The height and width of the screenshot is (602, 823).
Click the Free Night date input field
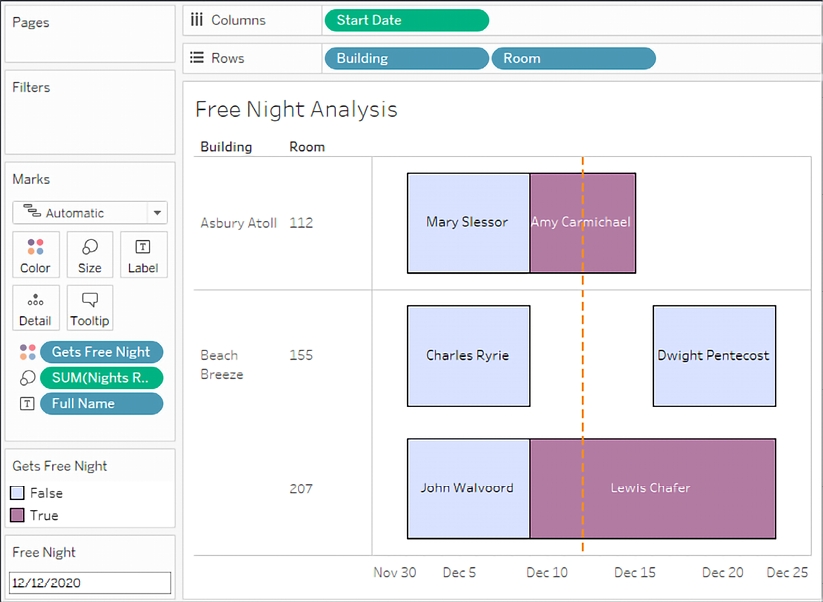[90, 582]
